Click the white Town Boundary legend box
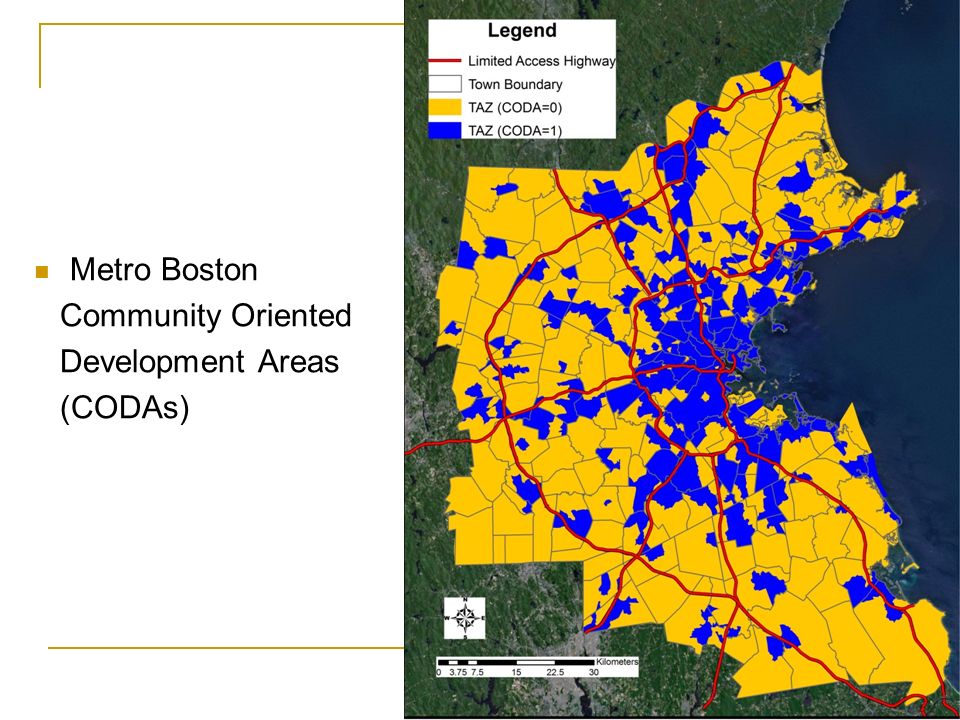Image resolution: width=960 pixels, height=720 pixels. click(444, 84)
